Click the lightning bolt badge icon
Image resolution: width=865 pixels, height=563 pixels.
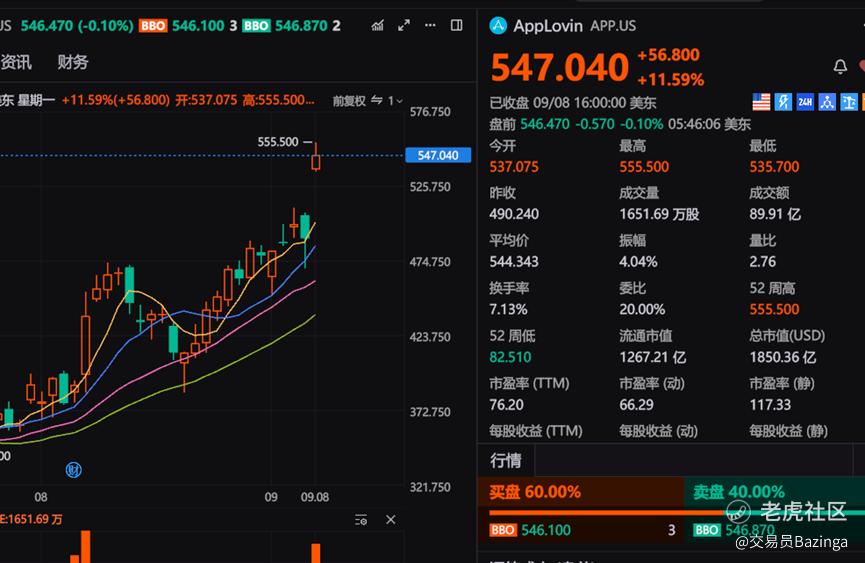coord(783,102)
